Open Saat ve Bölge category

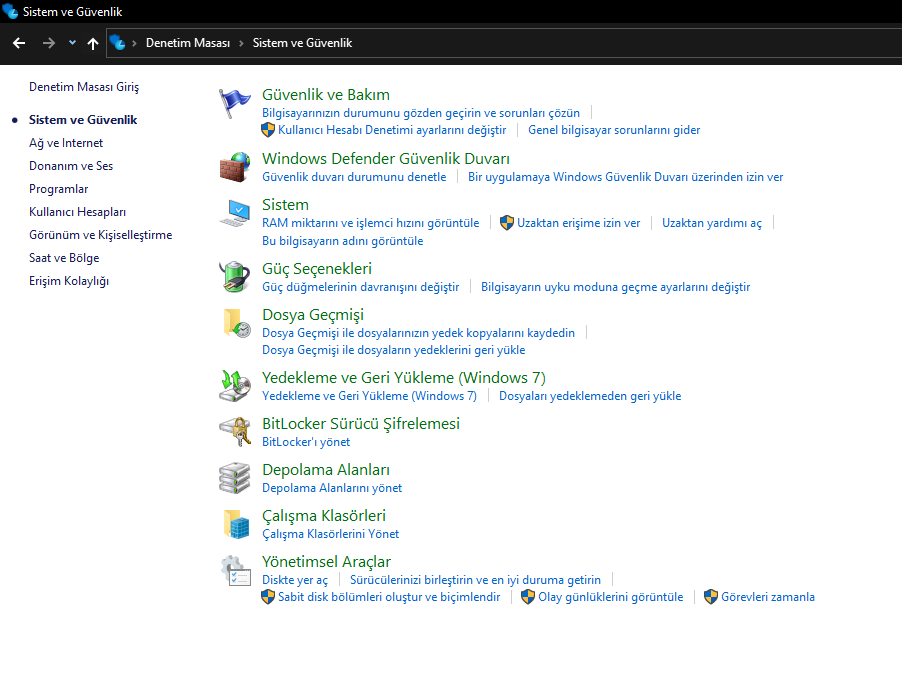coord(64,258)
